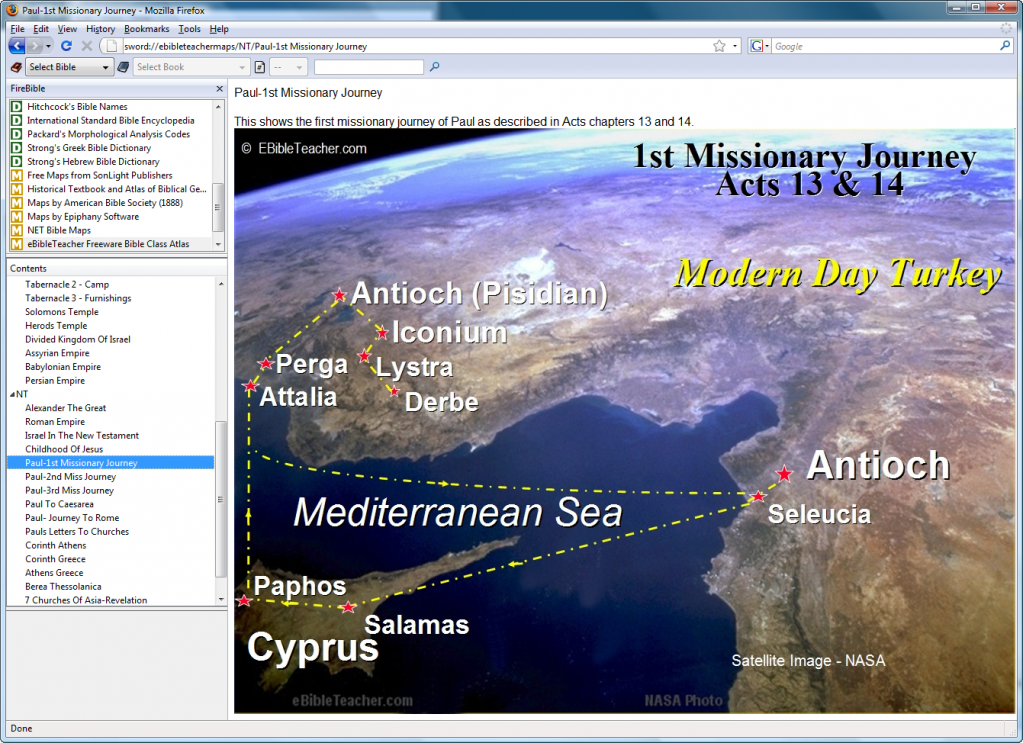The width and height of the screenshot is (1023, 743).
Task: Open the Select Book dropdown
Action: (x=190, y=67)
